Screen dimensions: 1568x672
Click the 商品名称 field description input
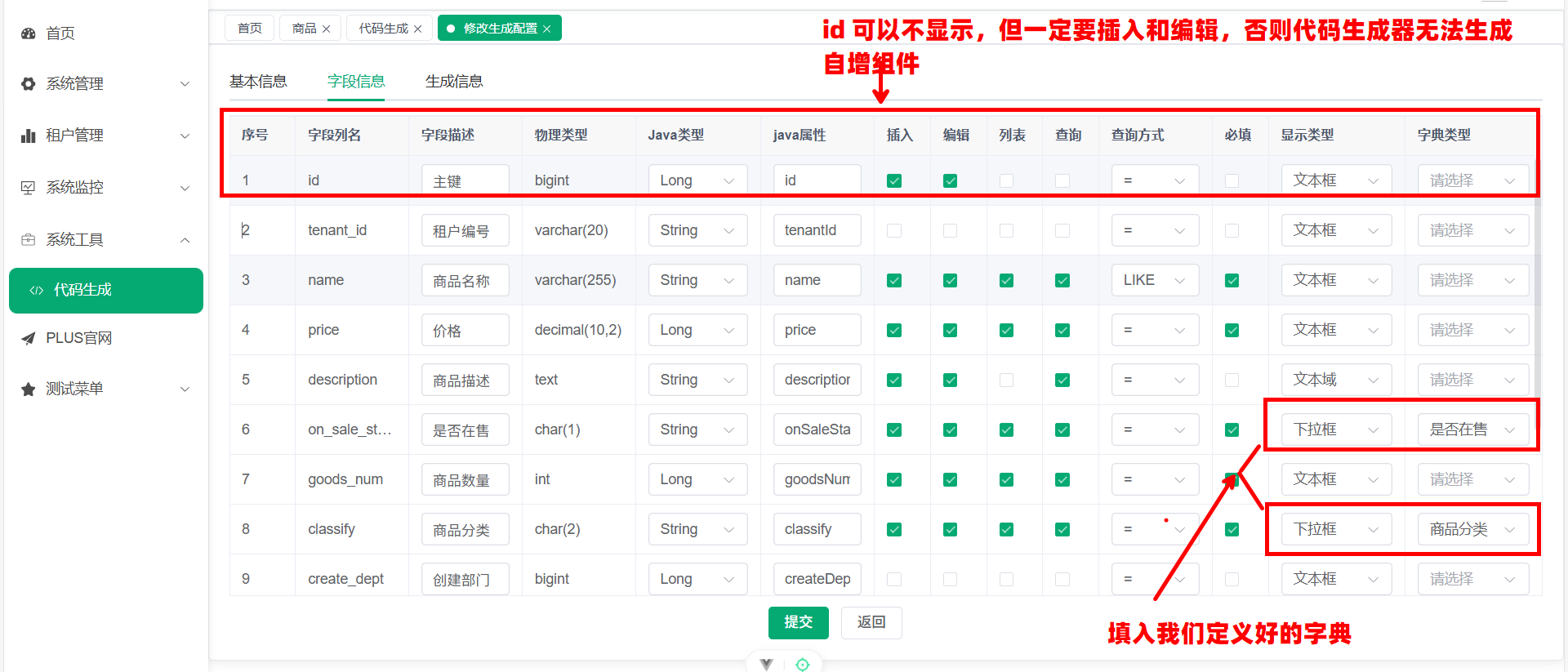[465, 281]
